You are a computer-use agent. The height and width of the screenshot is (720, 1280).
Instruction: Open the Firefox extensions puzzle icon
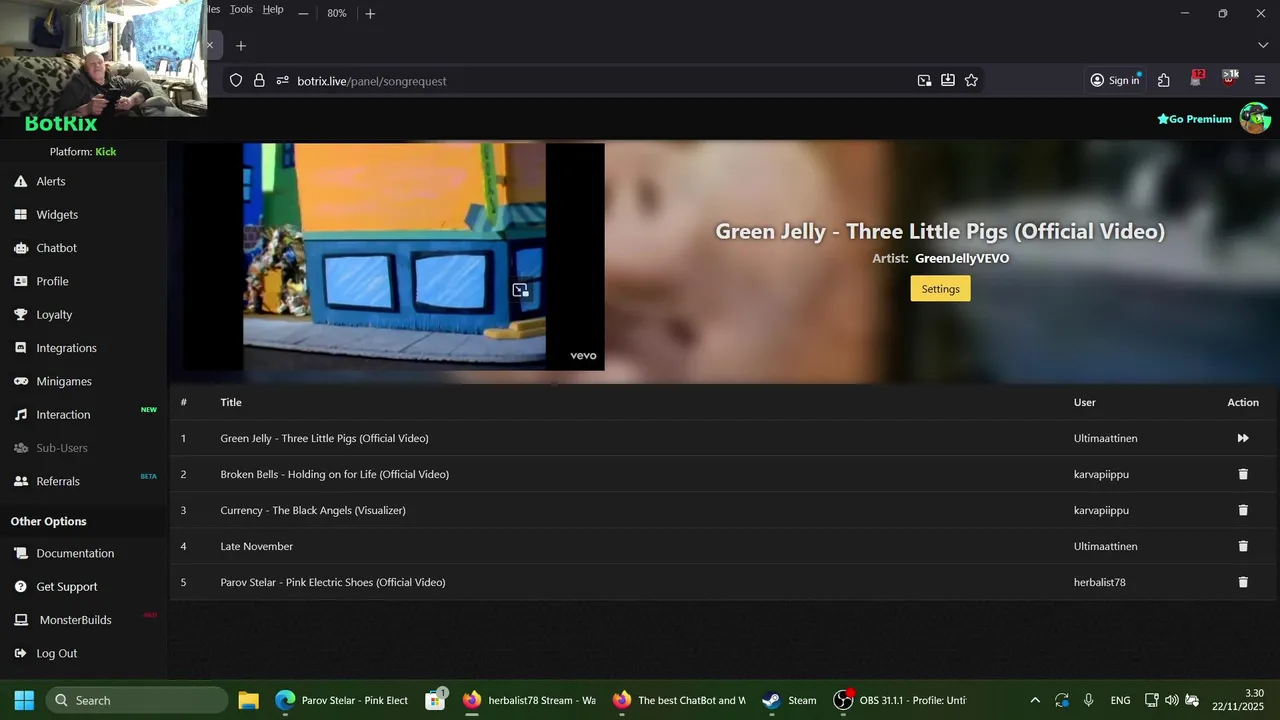click(x=1164, y=80)
